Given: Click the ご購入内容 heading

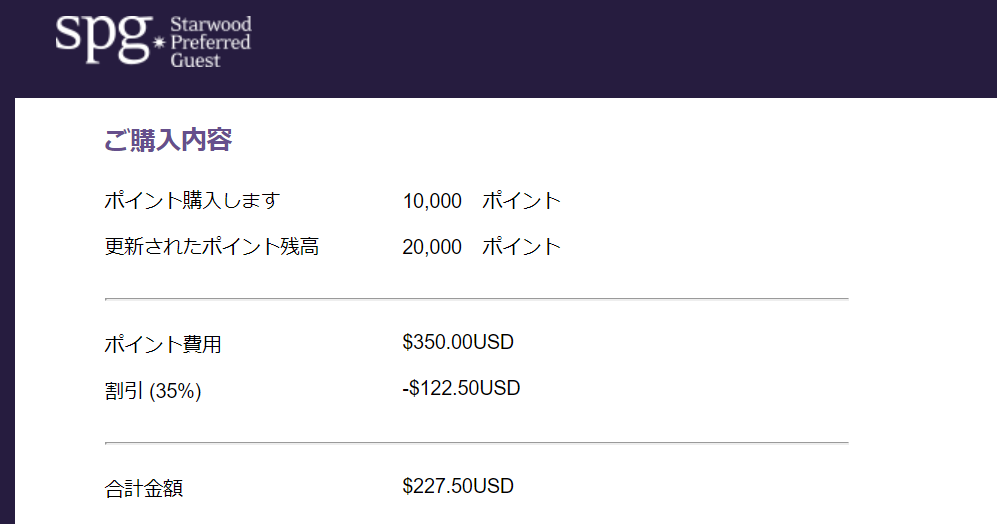Looking at the screenshot, I should (167, 140).
